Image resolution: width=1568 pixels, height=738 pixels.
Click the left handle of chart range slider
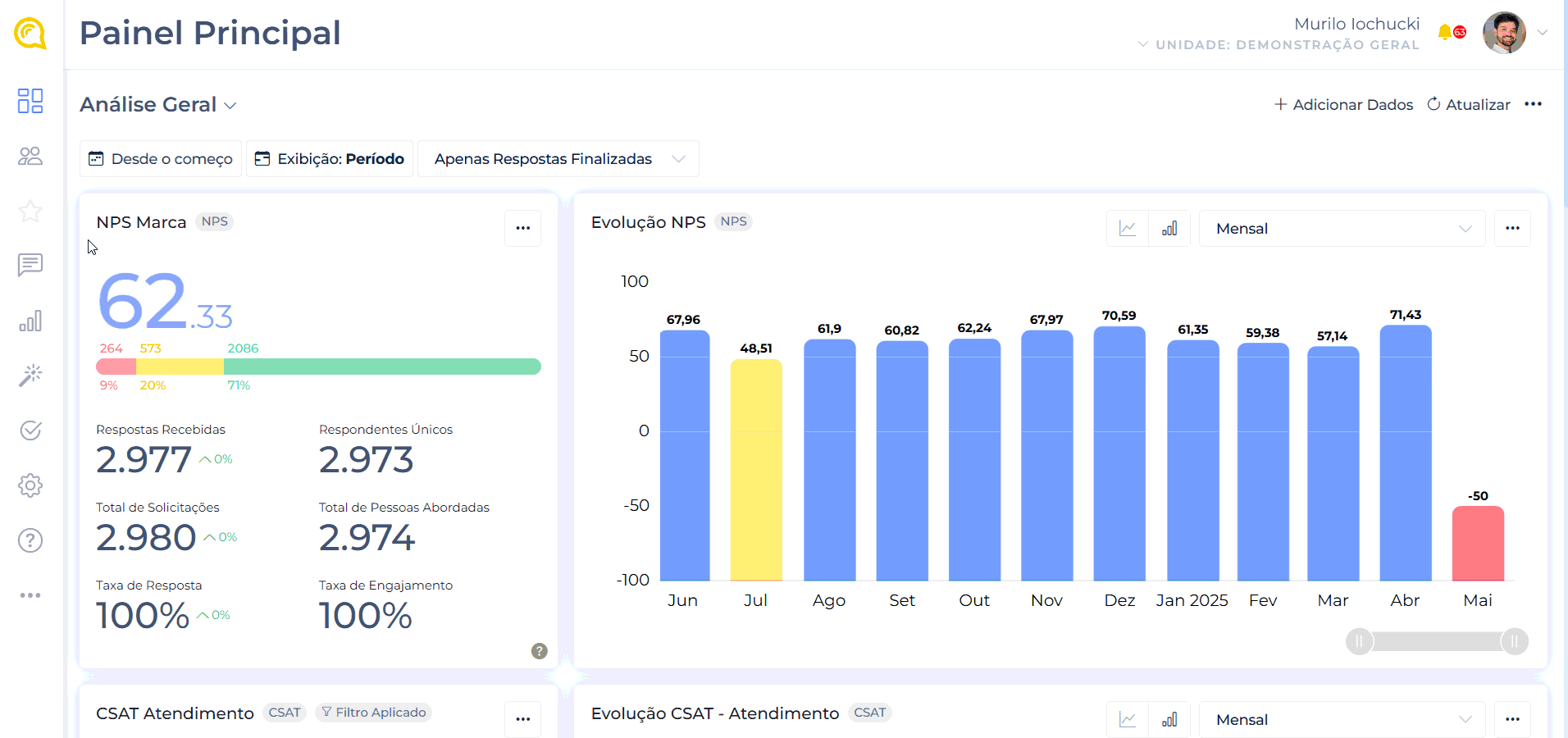tap(1359, 641)
